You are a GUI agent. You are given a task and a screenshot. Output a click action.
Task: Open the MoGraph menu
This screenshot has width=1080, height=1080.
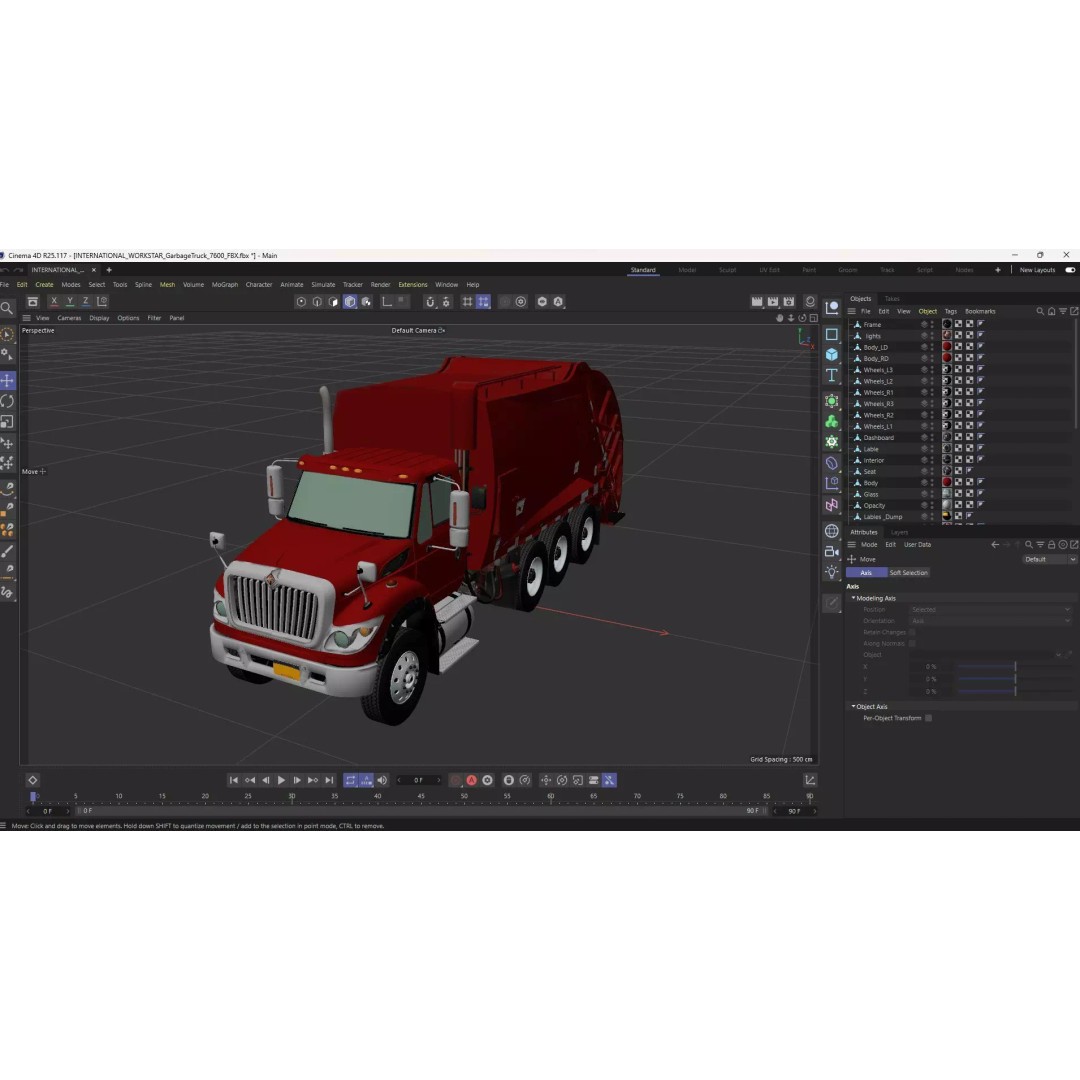click(225, 284)
